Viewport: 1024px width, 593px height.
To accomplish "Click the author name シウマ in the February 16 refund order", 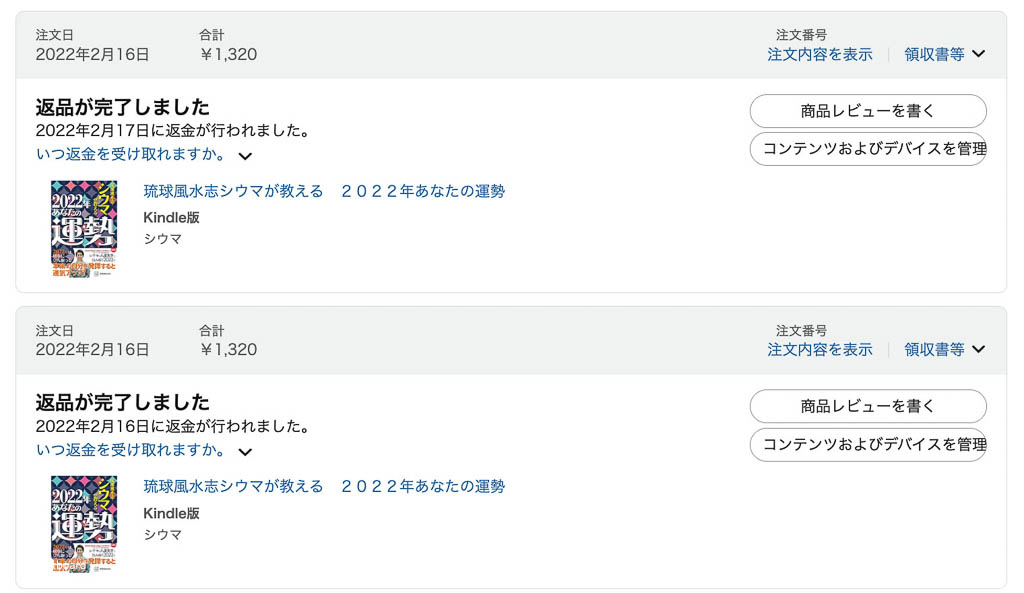I will point(163,534).
